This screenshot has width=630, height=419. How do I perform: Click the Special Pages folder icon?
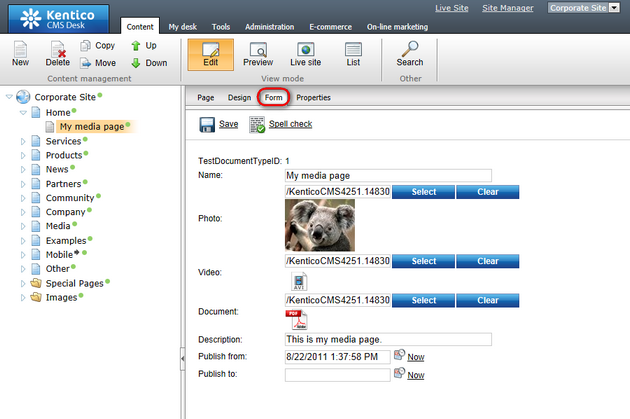36,283
